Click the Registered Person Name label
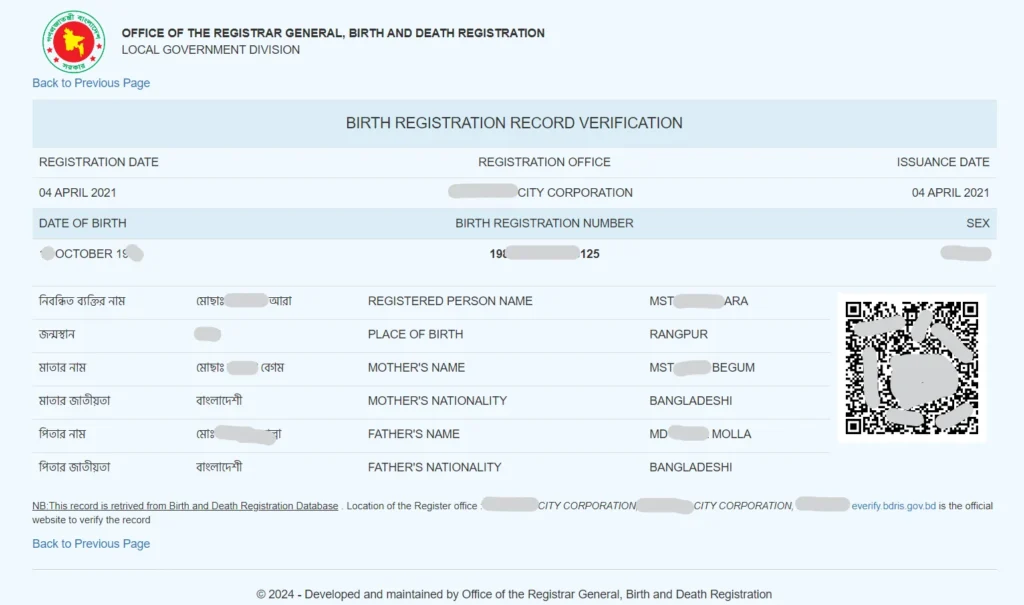1024x605 pixels. (x=450, y=301)
